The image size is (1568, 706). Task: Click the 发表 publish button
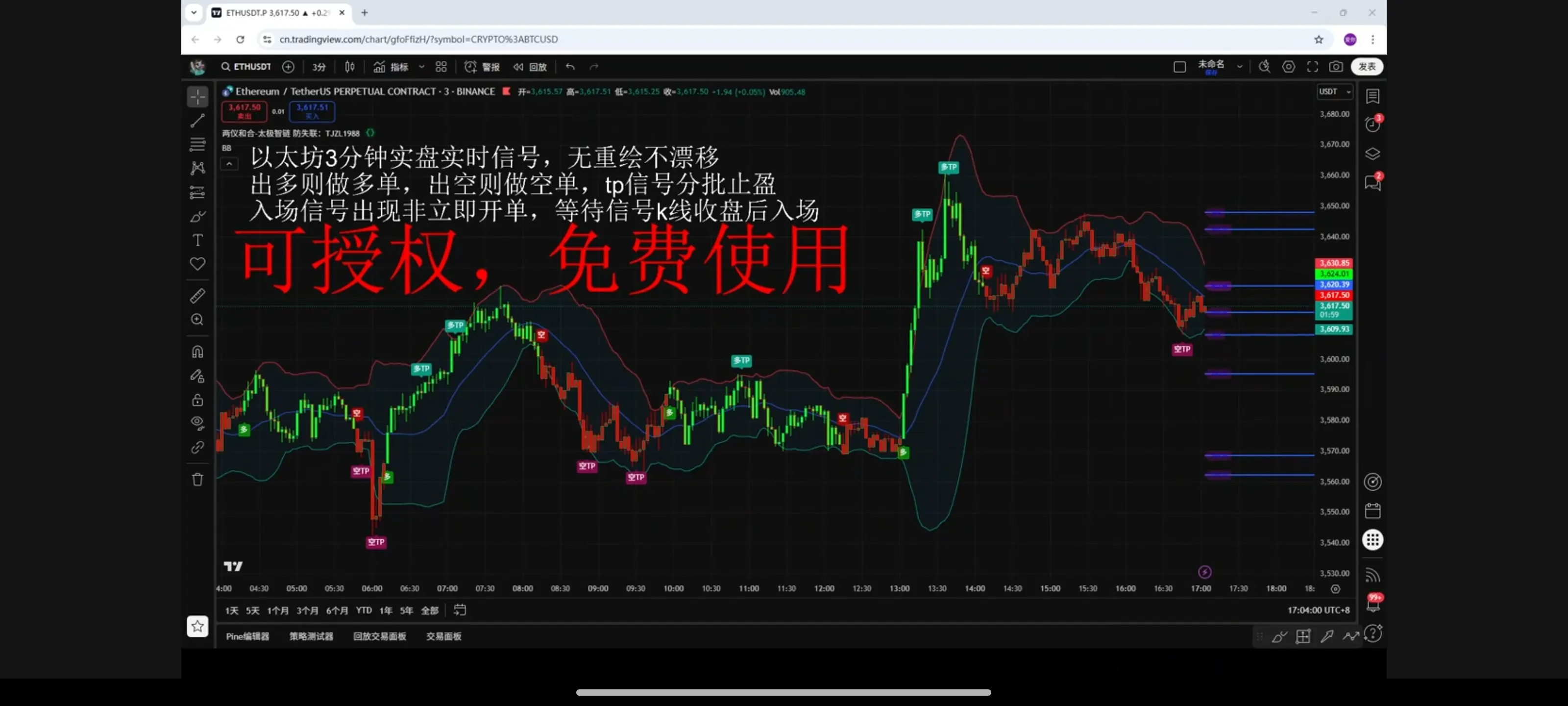(1367, 67)
